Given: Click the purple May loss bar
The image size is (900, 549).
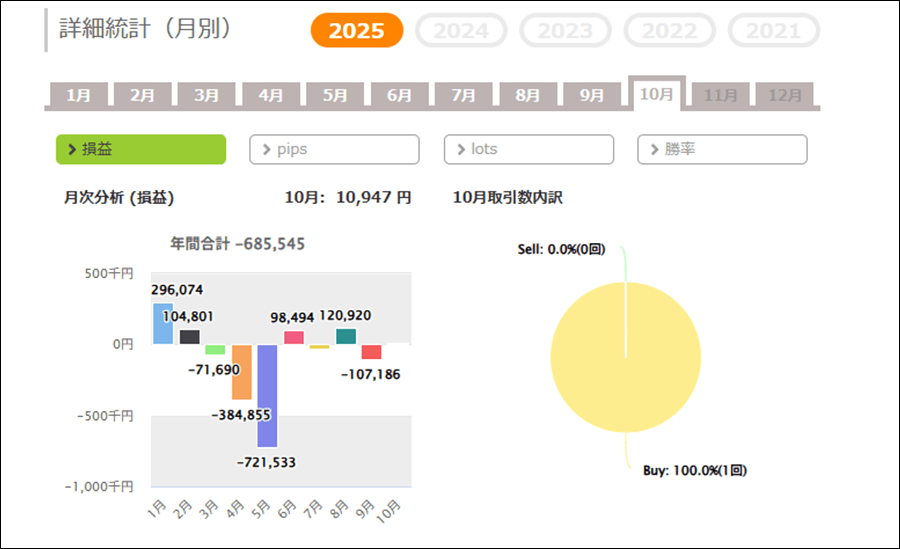Looking at the screenshot, I should pyautogui.click(x=267, y=395).
